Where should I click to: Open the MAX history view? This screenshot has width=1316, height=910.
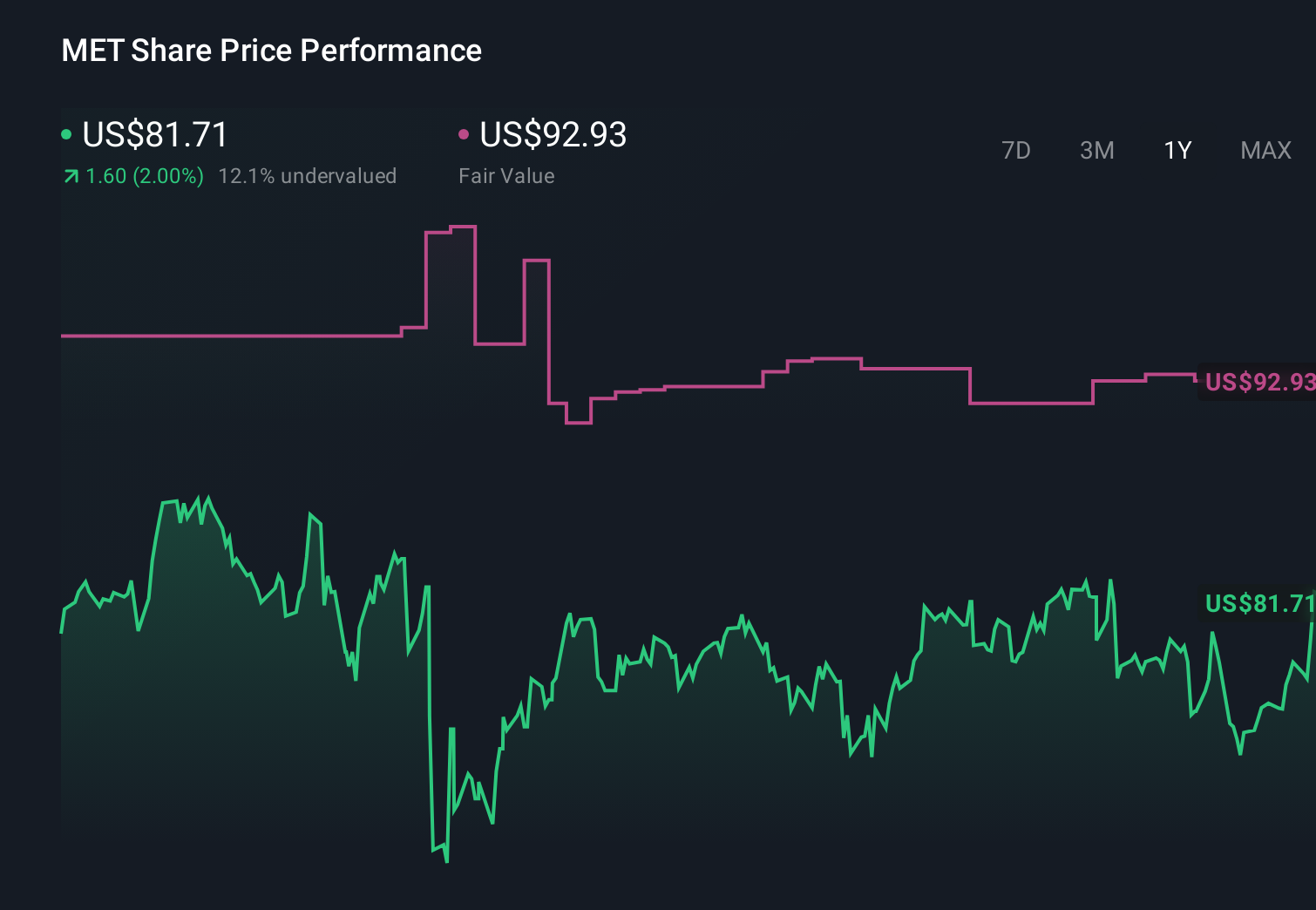point(1265,150)
